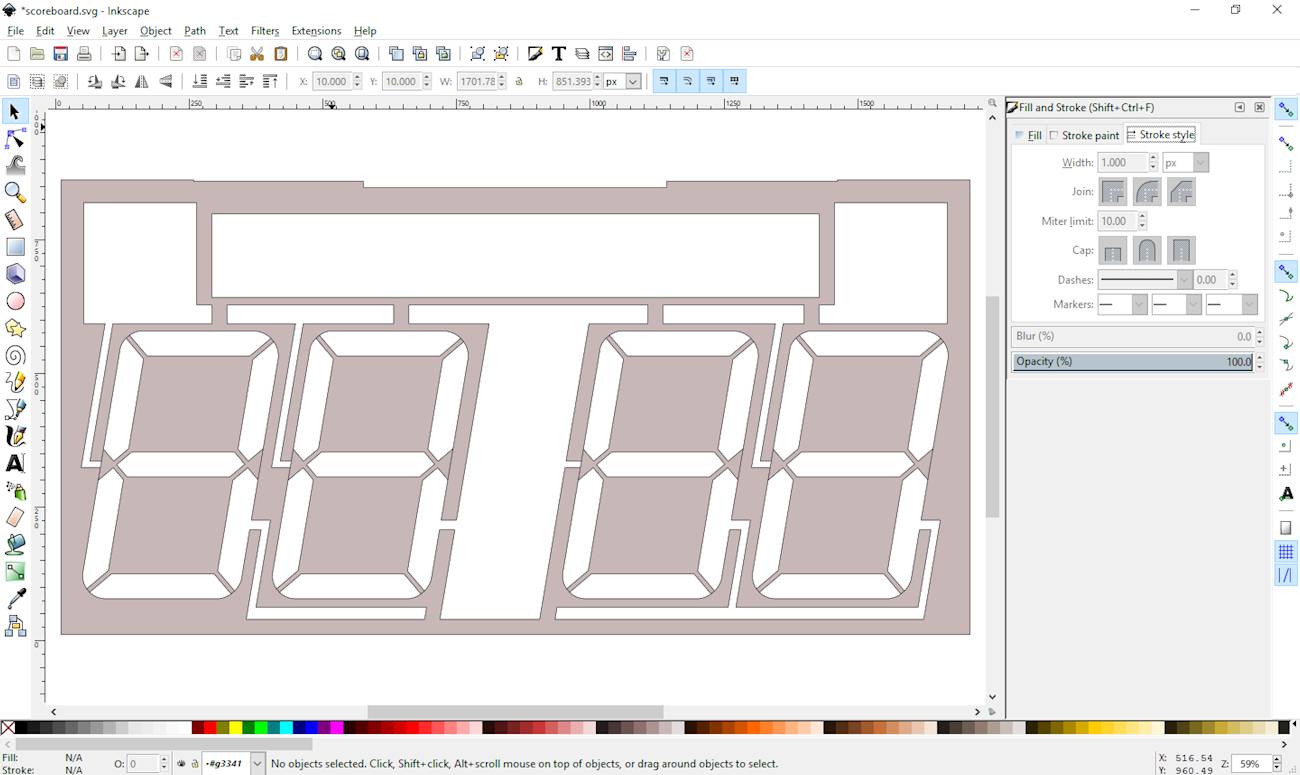Choose the Spray tool
1300x775 pixels.
[15, 490]
